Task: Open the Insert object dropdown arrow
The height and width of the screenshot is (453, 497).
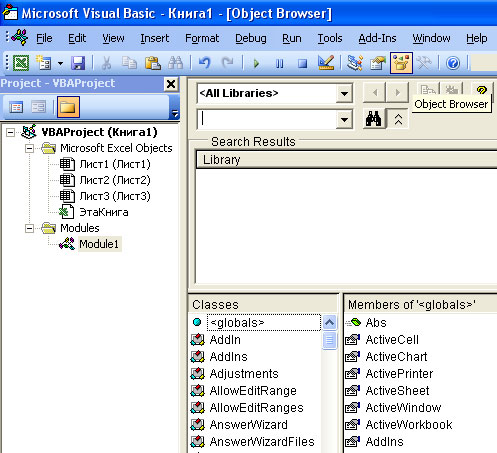Action: (60, 63)
